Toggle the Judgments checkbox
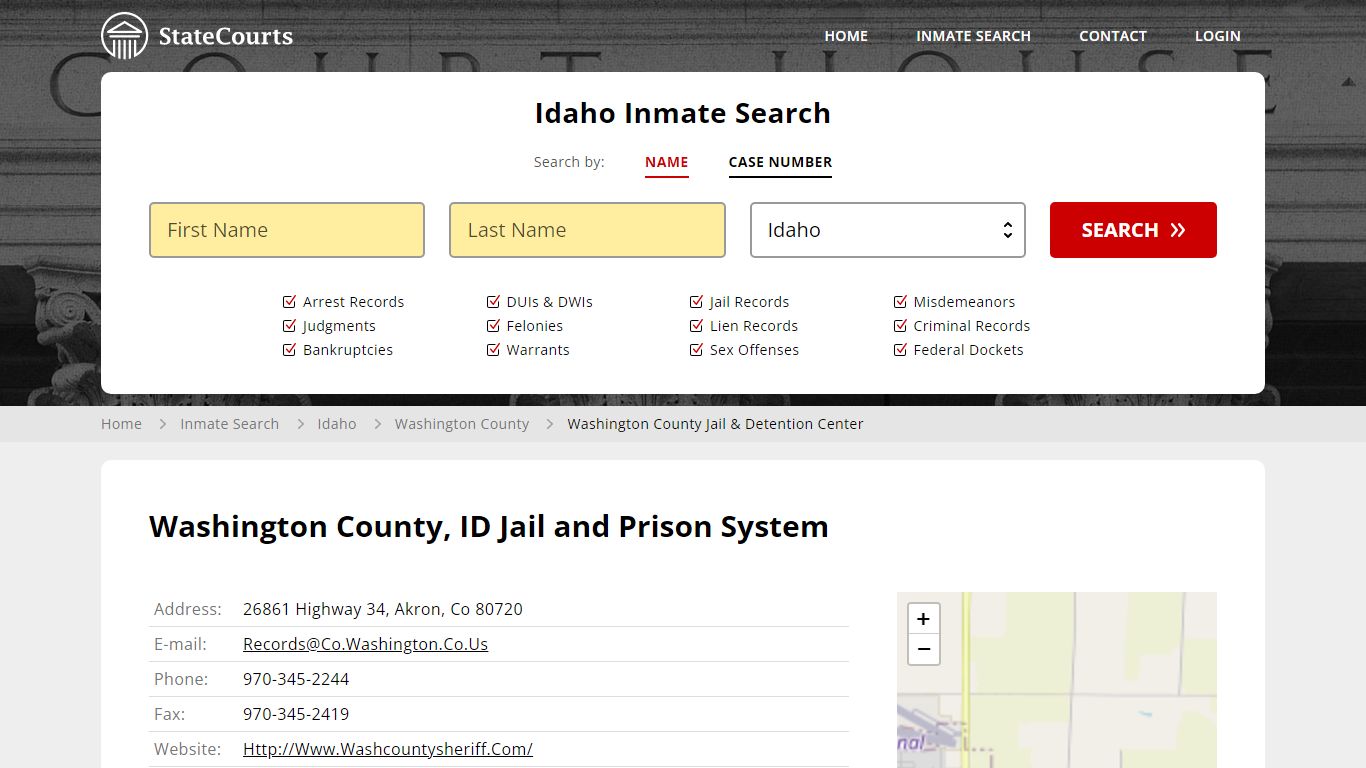Screen dimensions: 1366x768 point(290,326)
